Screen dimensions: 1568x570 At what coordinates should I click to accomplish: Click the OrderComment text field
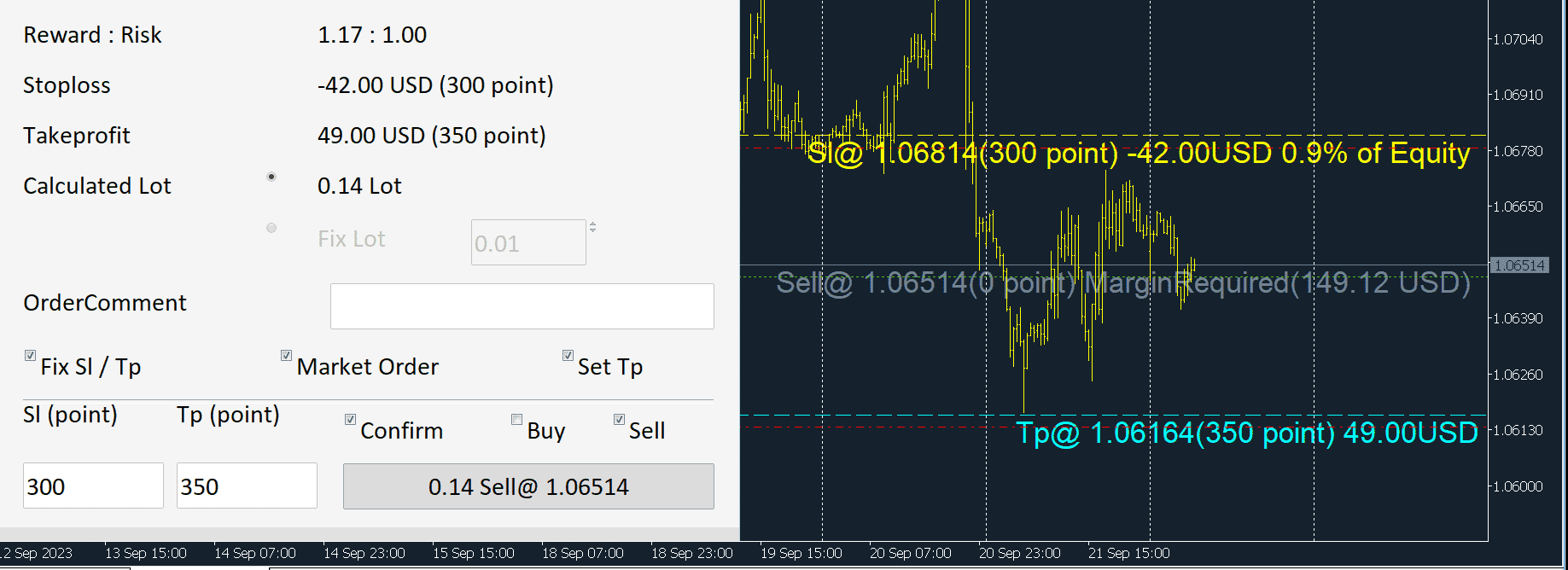tap(522, 306)
